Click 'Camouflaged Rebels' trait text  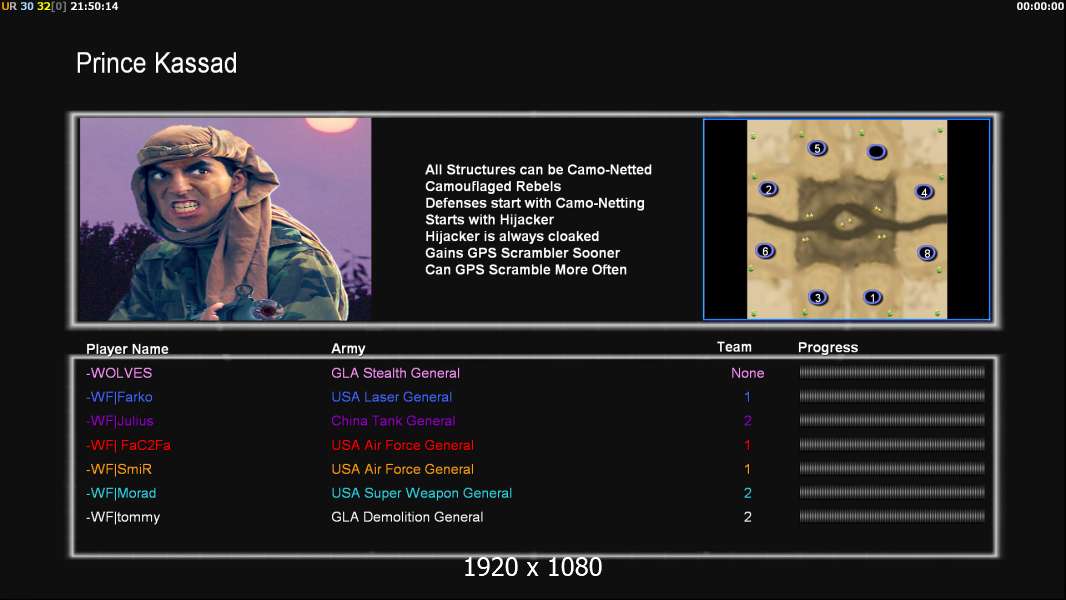(x=493, y=187)
